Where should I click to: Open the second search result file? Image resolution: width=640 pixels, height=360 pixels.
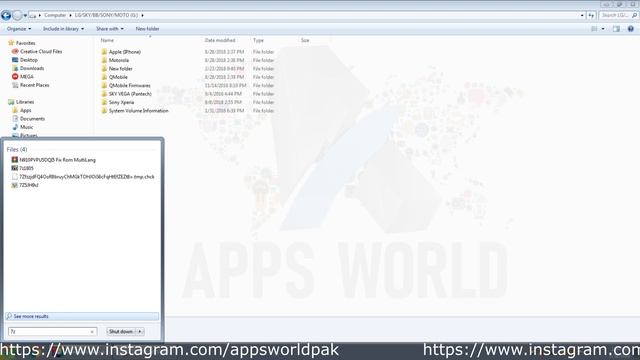pos(23,168)
